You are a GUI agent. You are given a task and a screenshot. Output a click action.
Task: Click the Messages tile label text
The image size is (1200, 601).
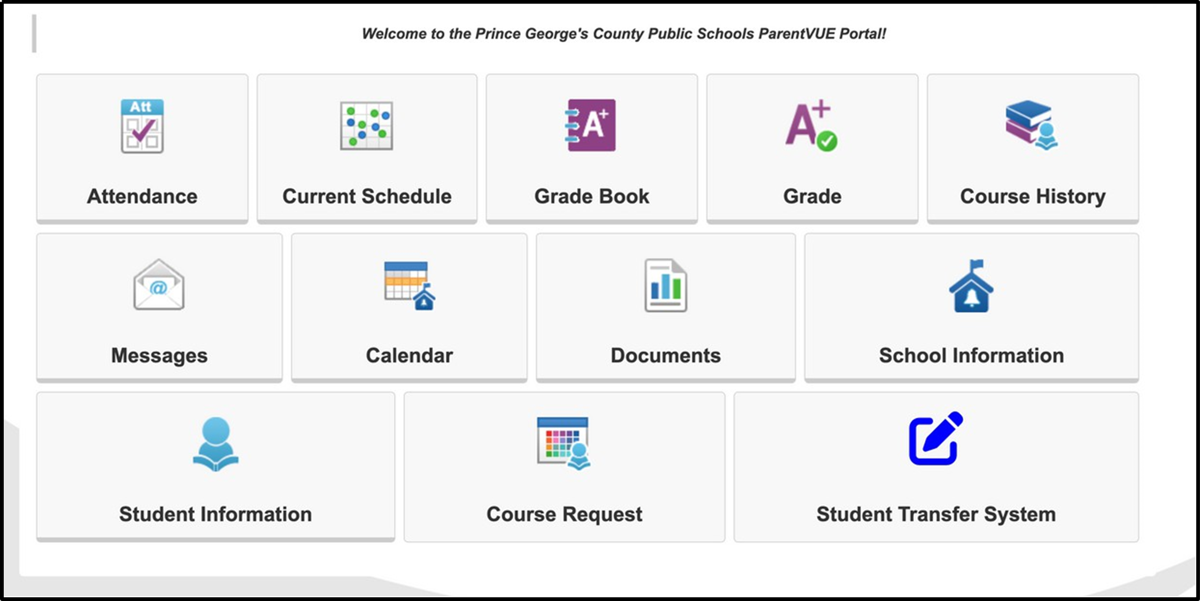[x=158, y=354]
